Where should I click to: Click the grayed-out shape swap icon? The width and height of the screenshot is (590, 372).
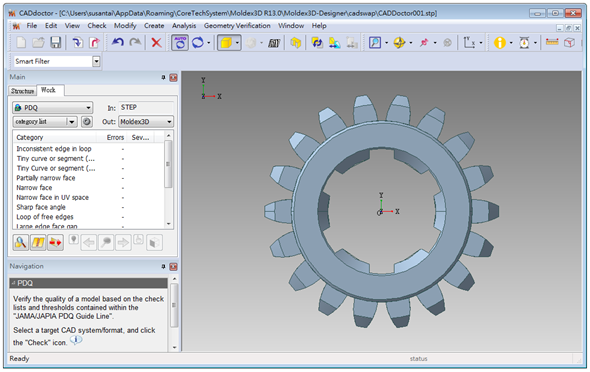[x=352, y=43]
